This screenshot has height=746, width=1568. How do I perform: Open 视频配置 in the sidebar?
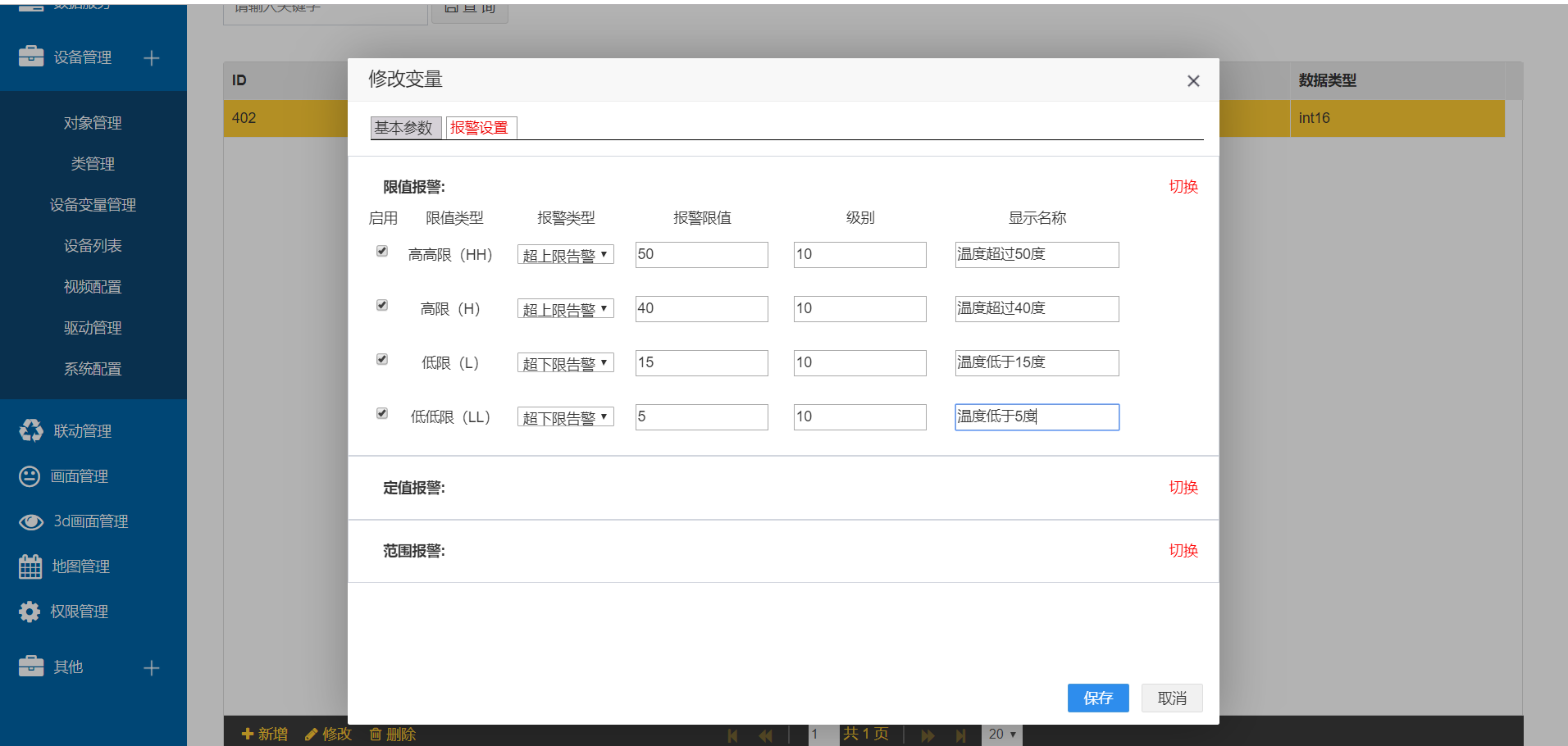click(x=93, y=287)
